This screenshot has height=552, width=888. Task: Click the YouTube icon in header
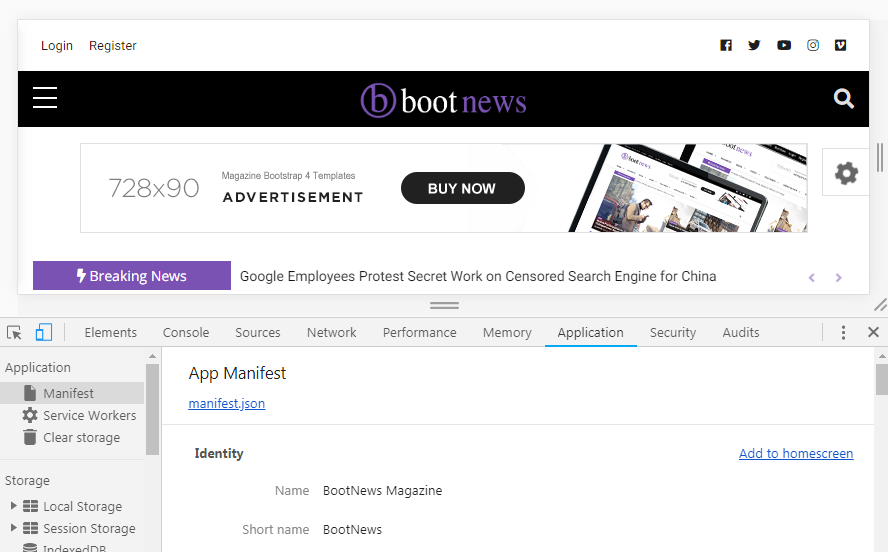[784, 45]
